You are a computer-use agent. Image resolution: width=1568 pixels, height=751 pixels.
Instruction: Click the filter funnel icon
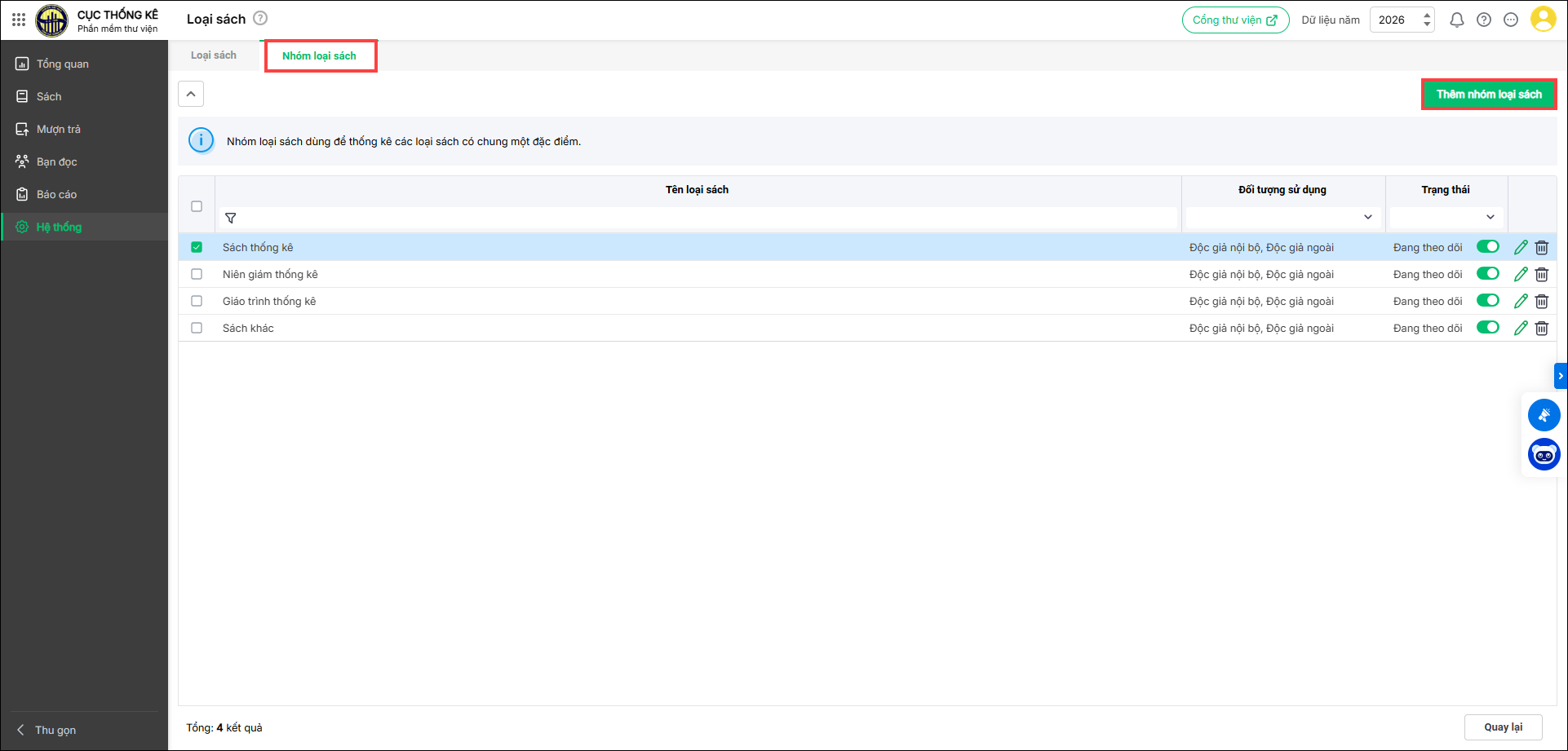point(231,219)
